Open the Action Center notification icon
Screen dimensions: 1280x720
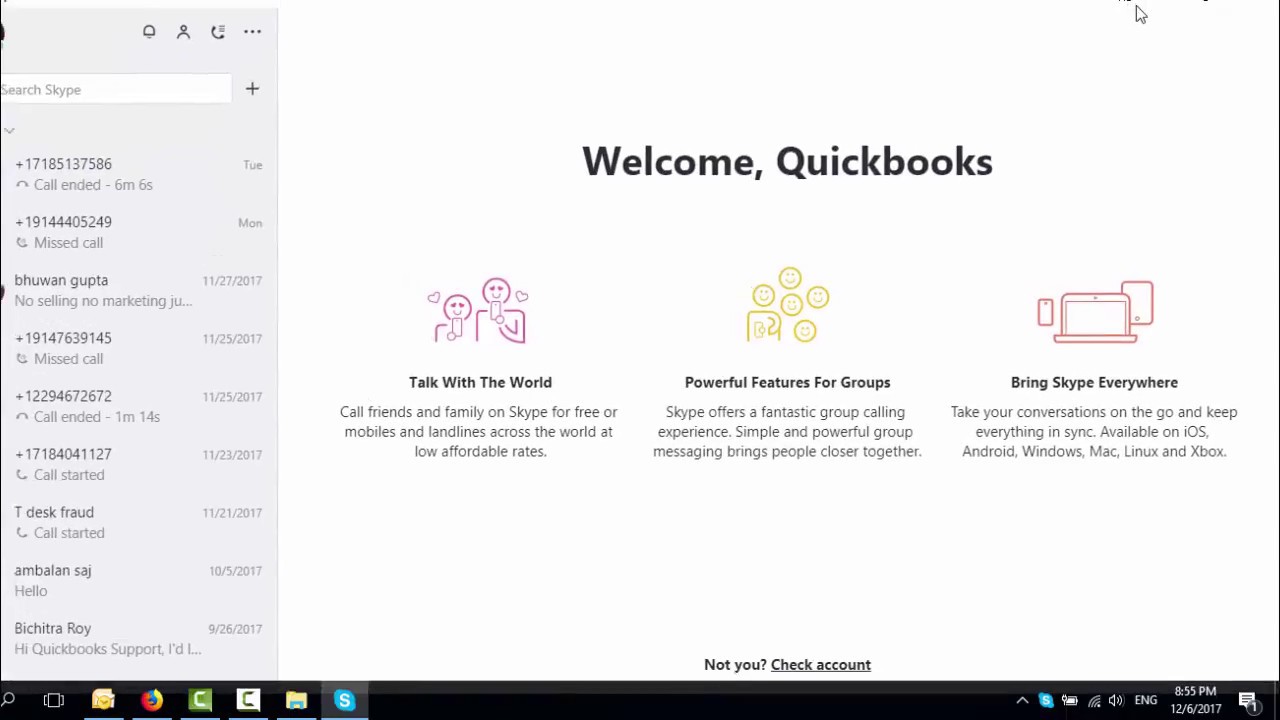click(1248, 701)
